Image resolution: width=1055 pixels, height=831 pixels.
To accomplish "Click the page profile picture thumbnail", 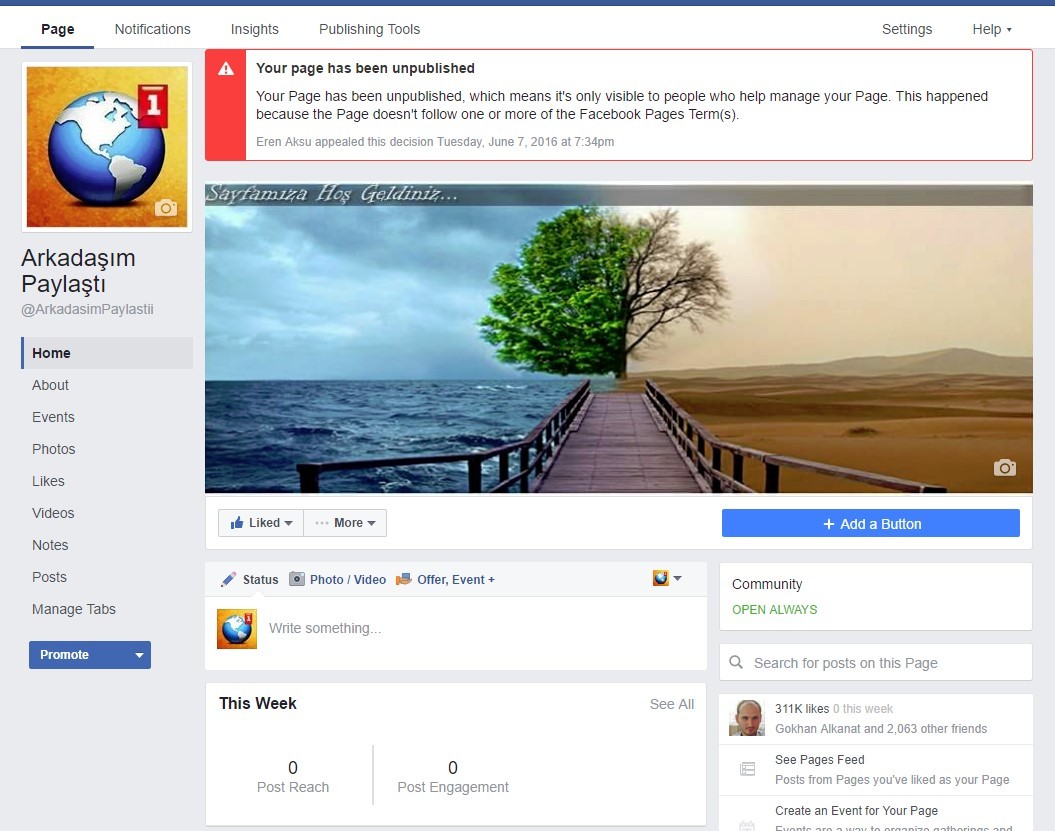I will pyautogui.click(x=107, y=147).
